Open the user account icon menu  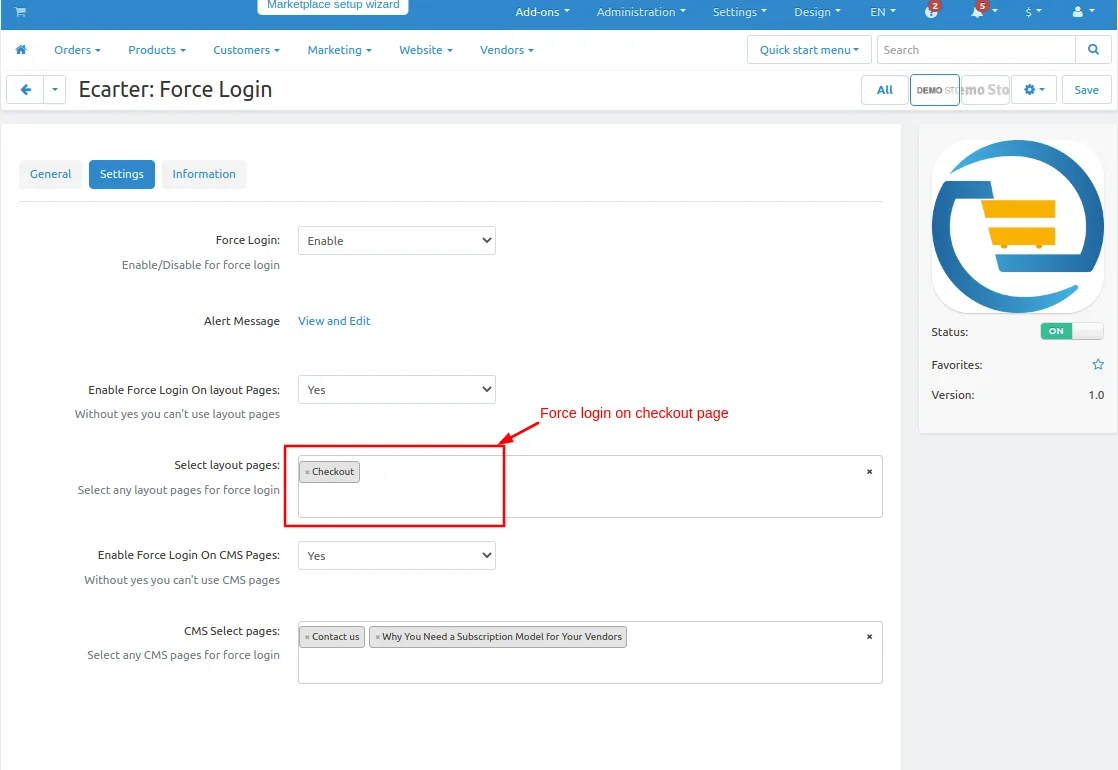point(1077,11)
